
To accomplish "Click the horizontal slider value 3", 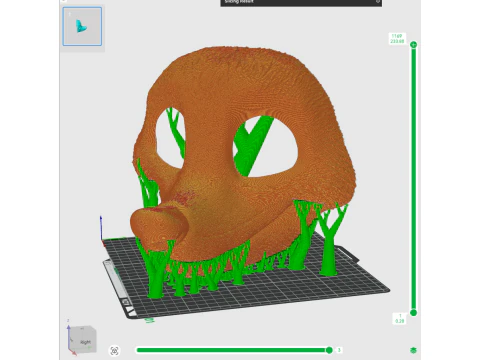I will click(x=339, y=350).
